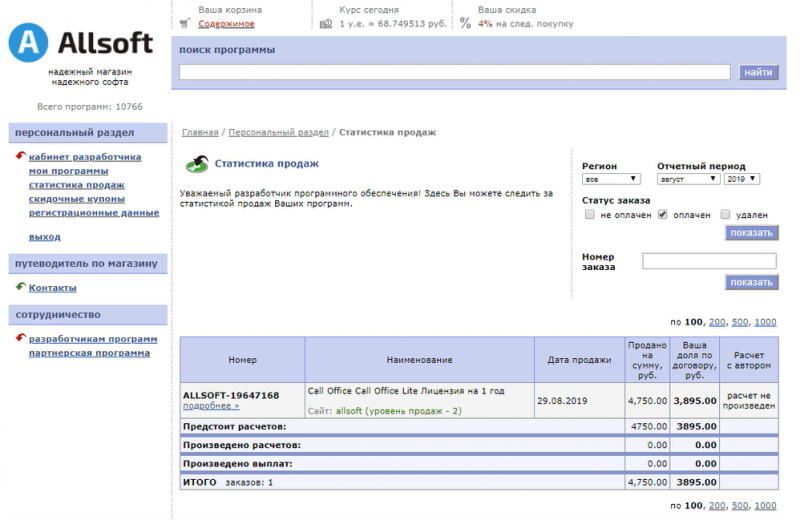Click the 'сотрудничество' section header
The height and width of the screenshot is (520, 800).
tap(88, 315)
